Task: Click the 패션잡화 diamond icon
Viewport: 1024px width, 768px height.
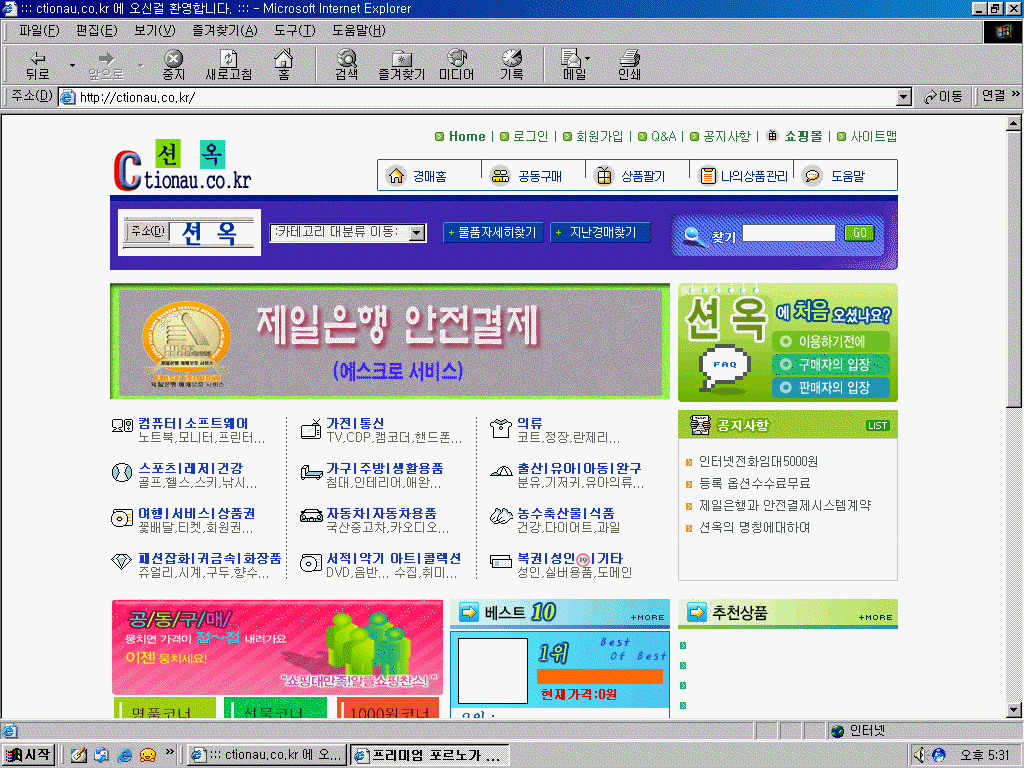Action: click(121, 560)
